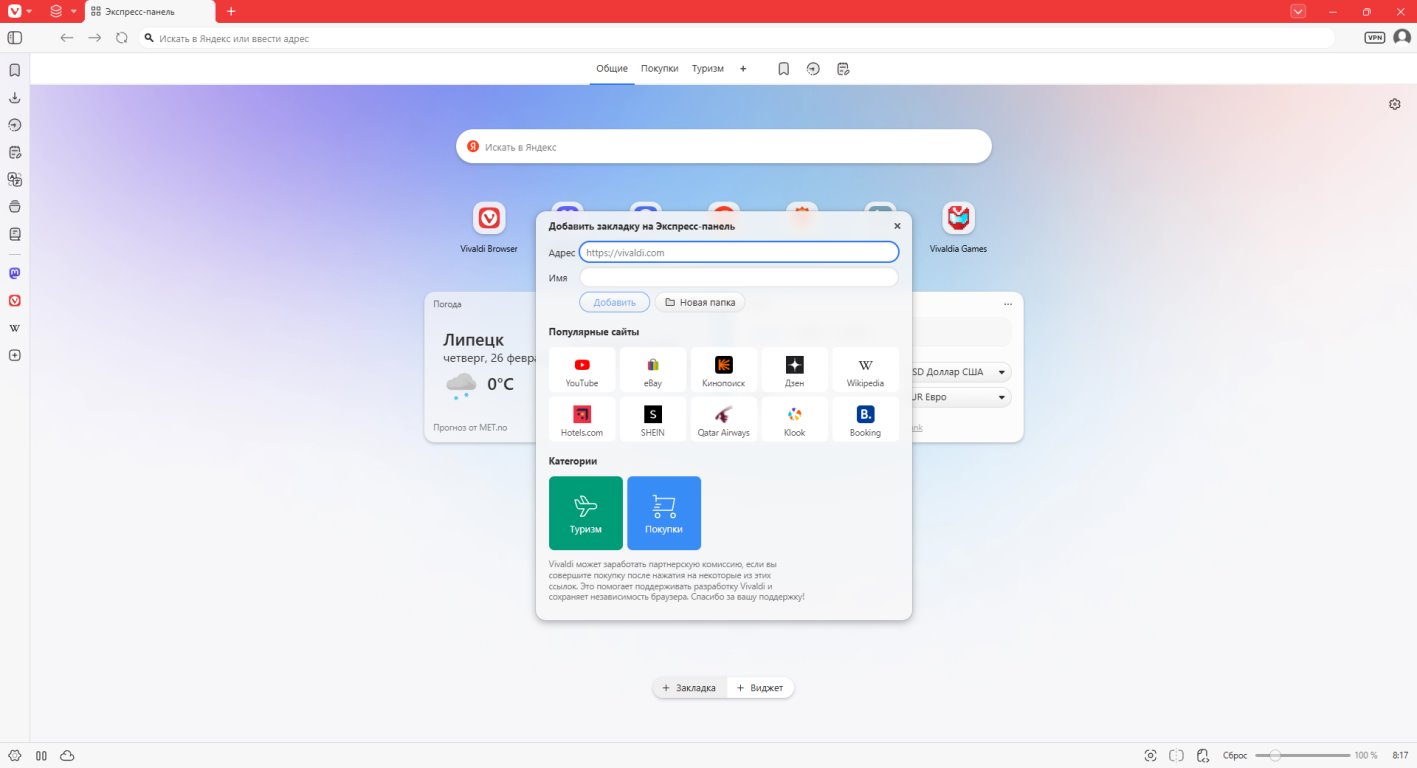Open the Downloads panel in the sidebar
This screenshot has width=1417, height=768.
click(x=14, y=98)
